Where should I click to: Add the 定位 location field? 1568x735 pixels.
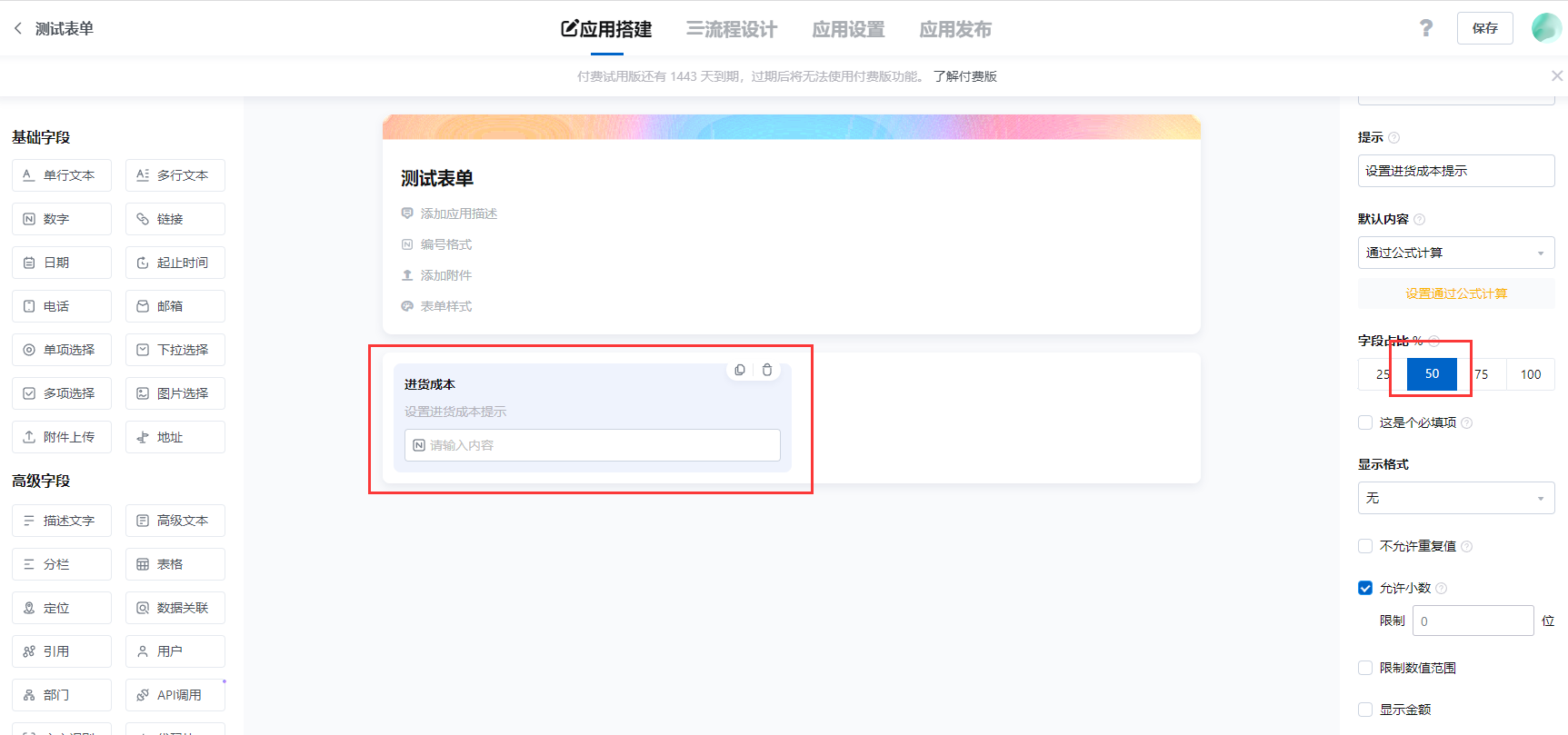pos(62,608)
